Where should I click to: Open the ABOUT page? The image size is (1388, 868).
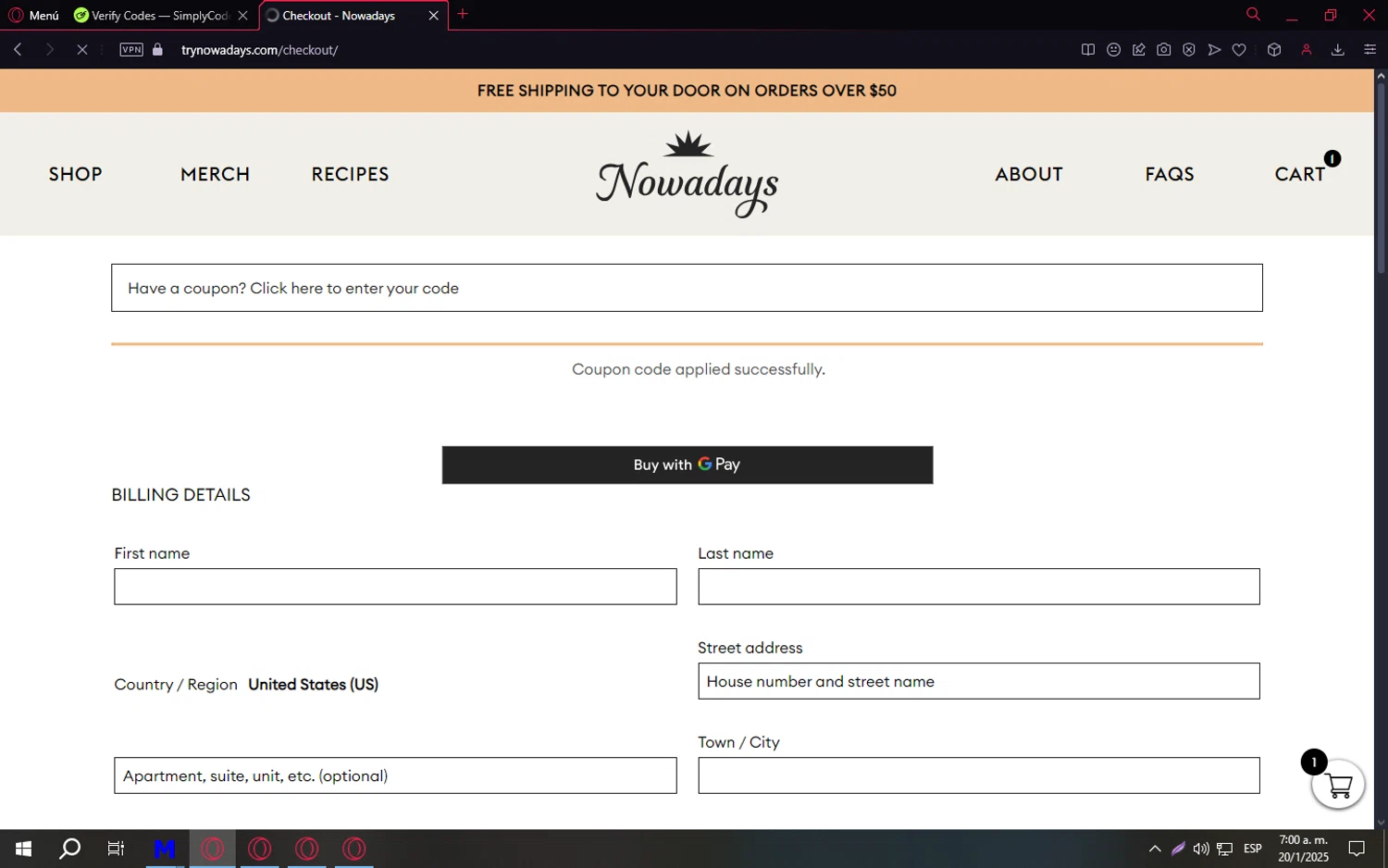(x=1029, y=174)
